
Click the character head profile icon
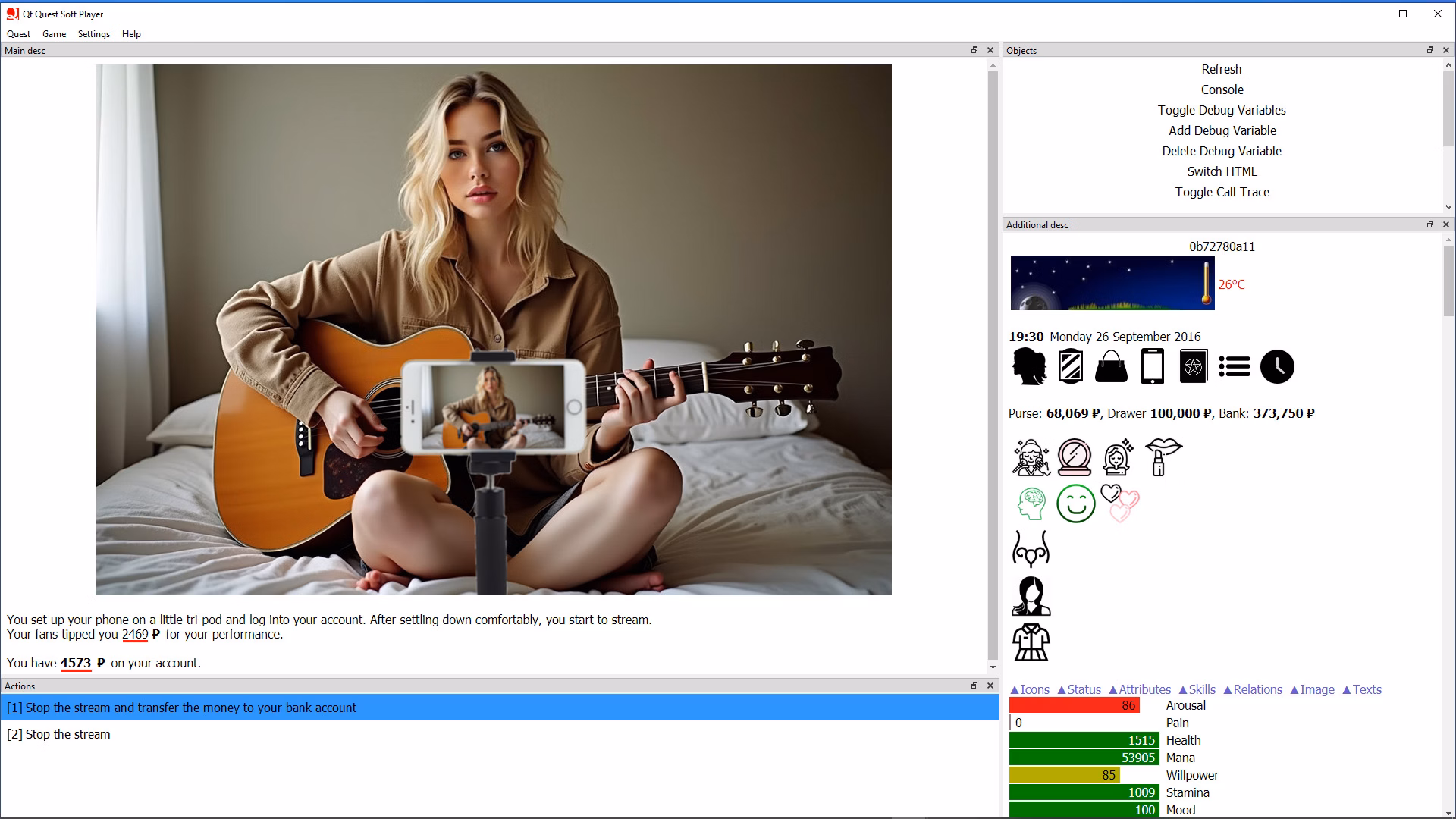click(x=1029, y=367)
